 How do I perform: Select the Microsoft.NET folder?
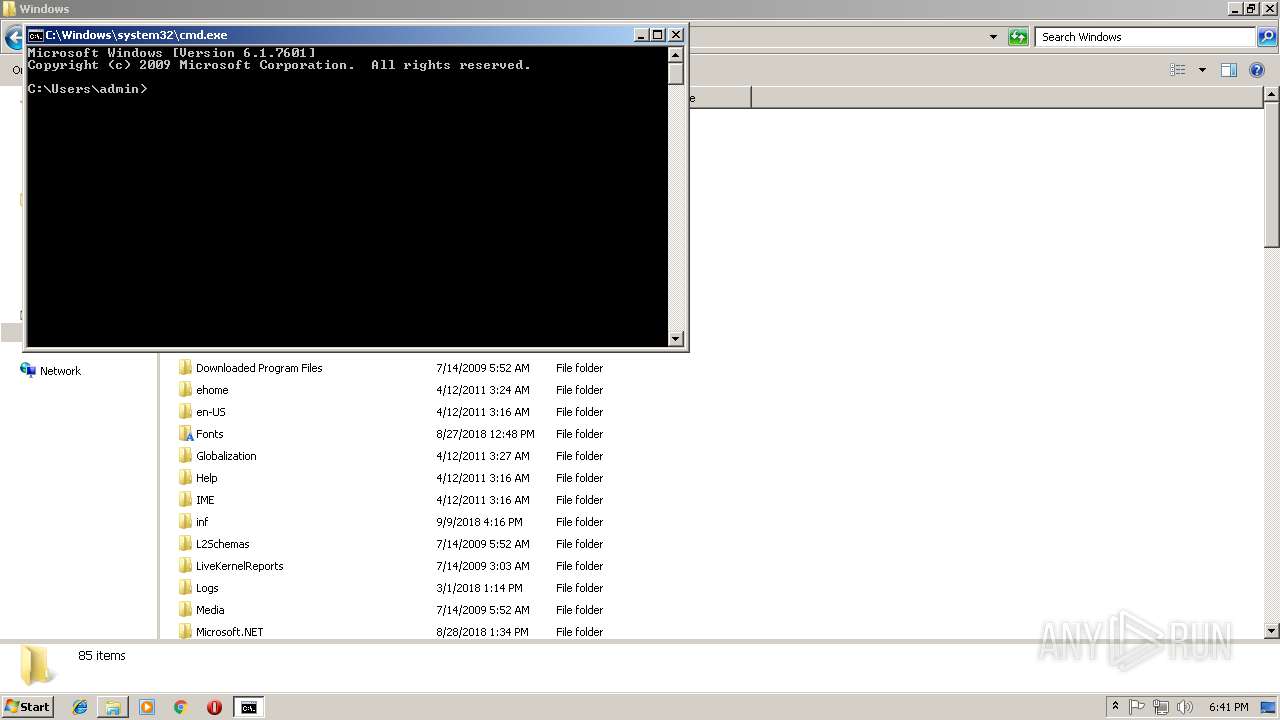click(x=229, y=632)
